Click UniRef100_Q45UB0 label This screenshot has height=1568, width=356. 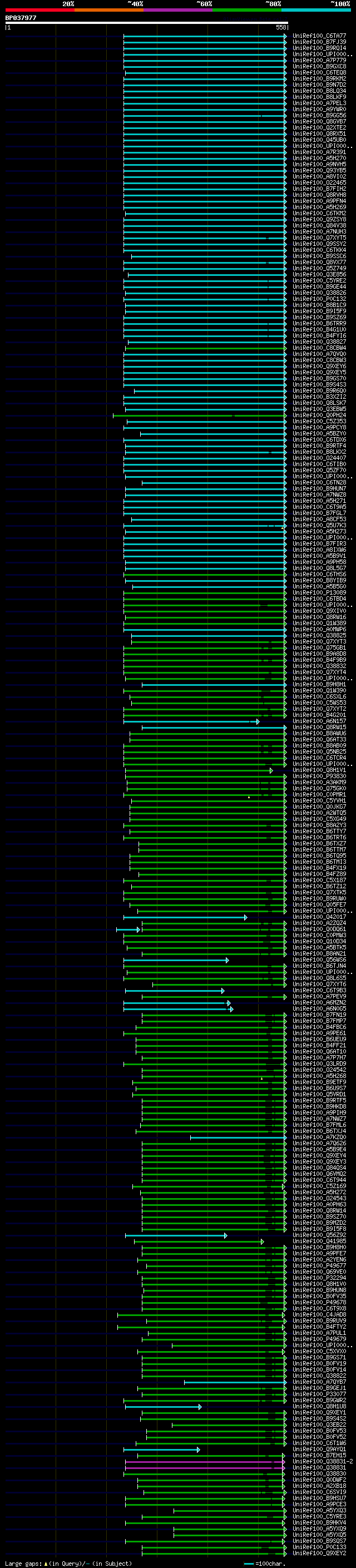[x=319, y=140]
